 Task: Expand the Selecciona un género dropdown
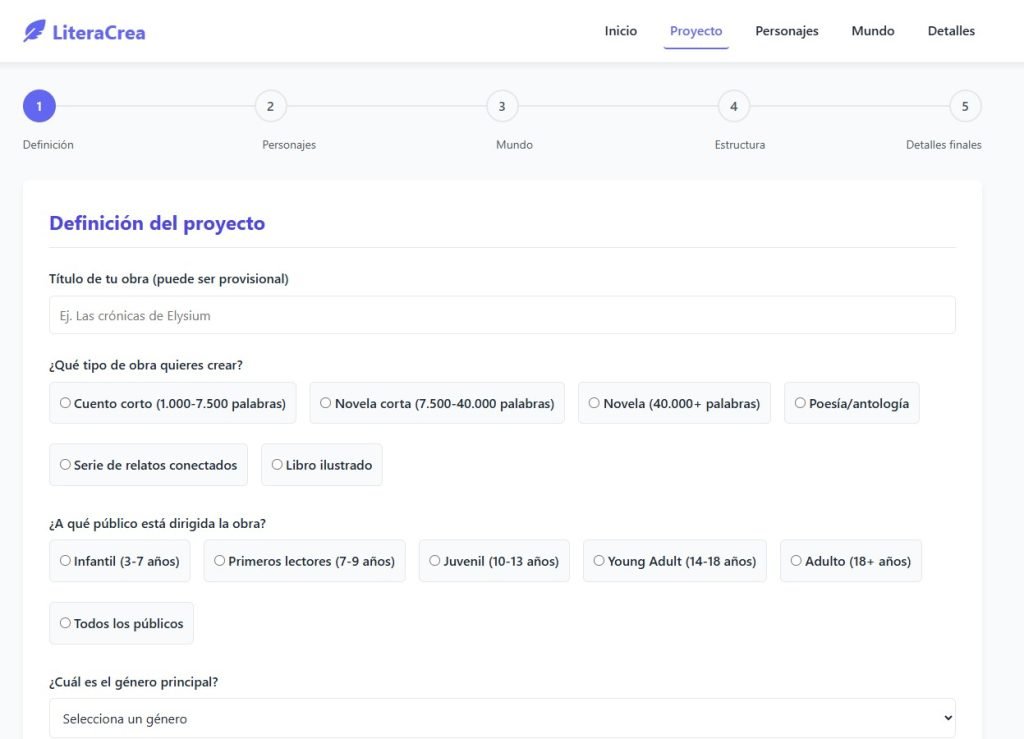pos(502,718)
